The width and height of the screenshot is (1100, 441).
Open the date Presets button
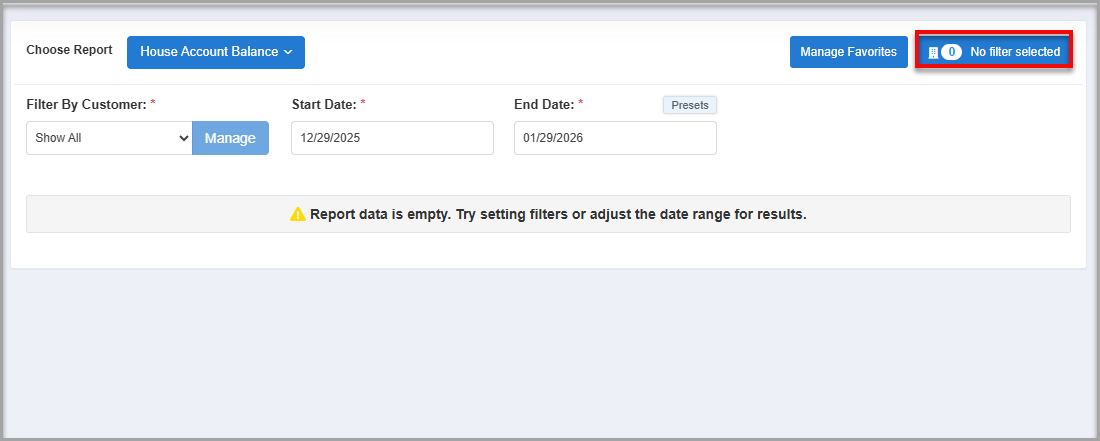pos(690,105)
